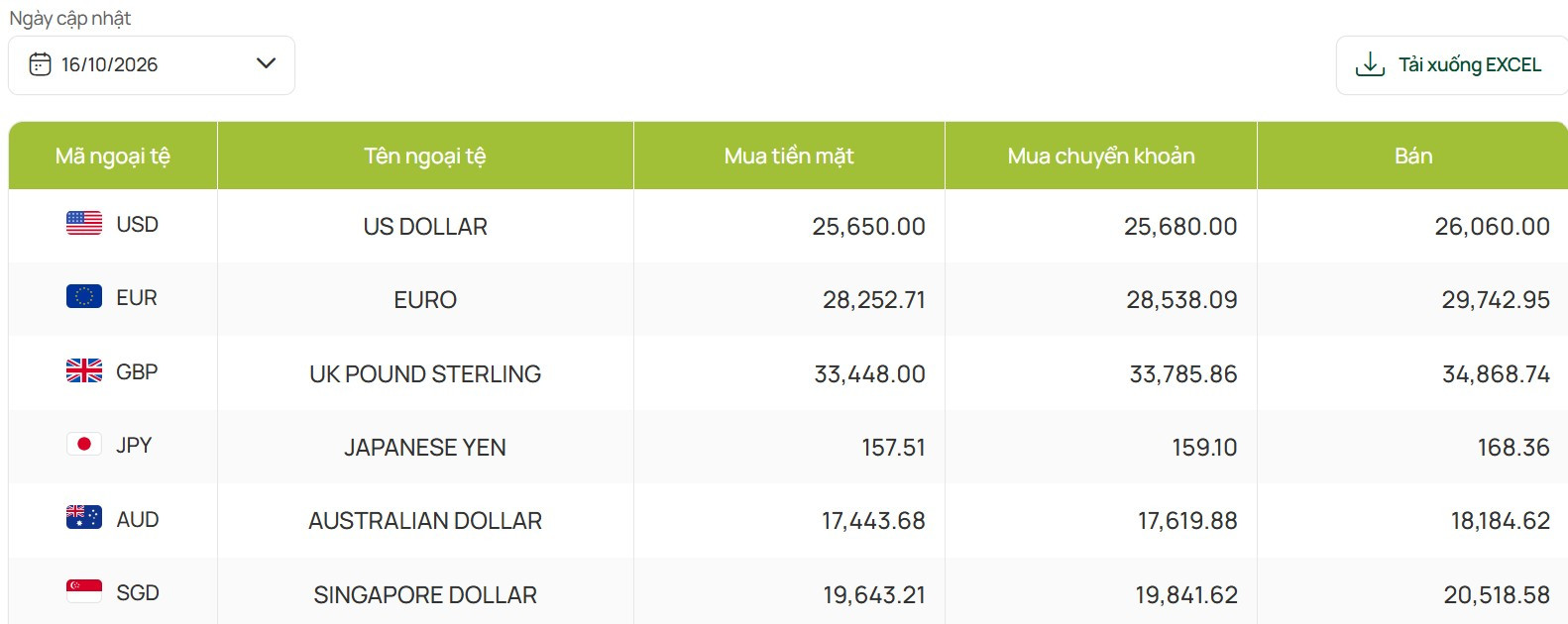The width and height of the screenshot is (1568, 624).
Task: Click the calendar icon in the date field
Action: (40, 64)
